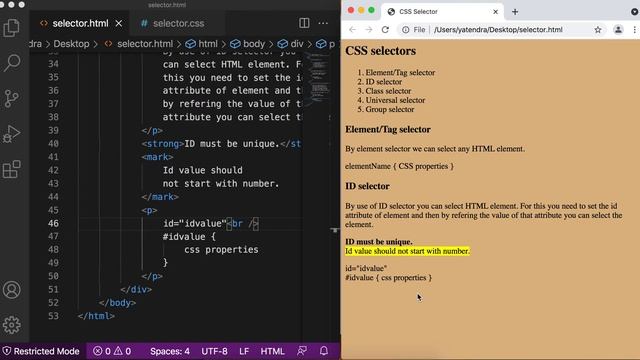
Task: Click the Chrome address bar URL
Action: [498, 30]
